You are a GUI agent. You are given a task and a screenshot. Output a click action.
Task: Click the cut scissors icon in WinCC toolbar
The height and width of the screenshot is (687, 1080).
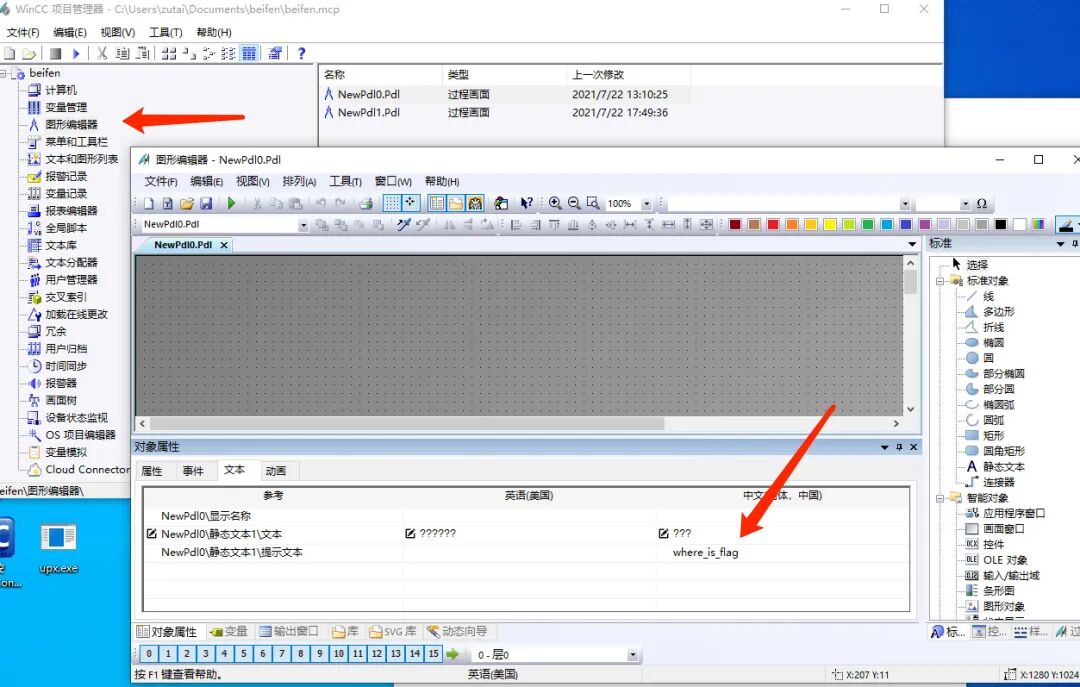click(x=102, y=53)
